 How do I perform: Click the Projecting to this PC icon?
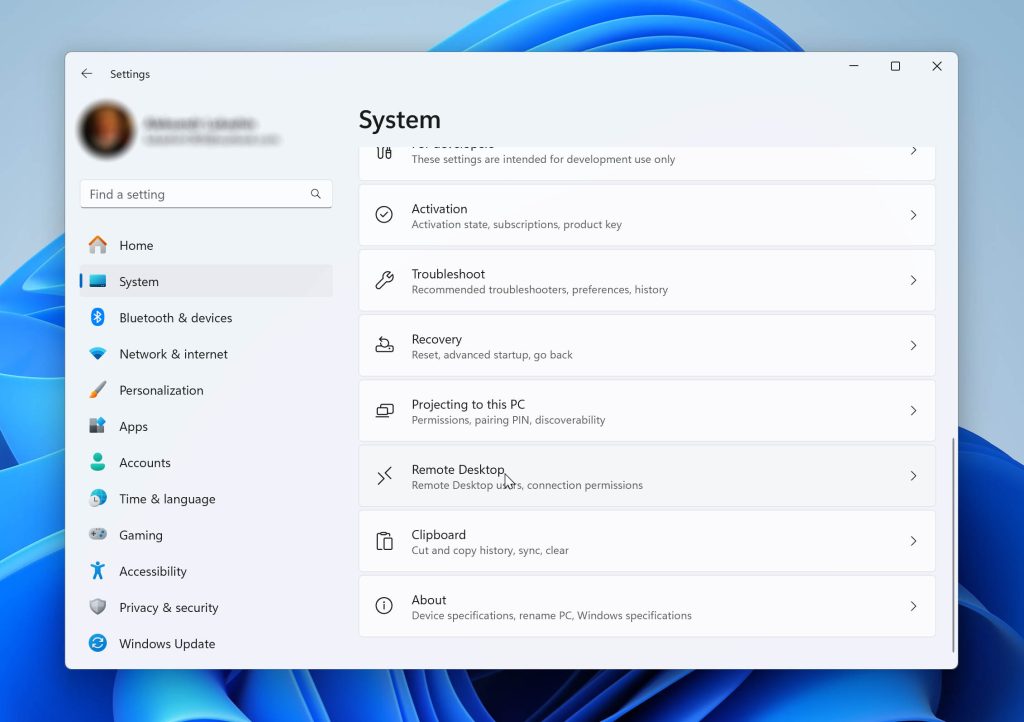tap(384, 410)
